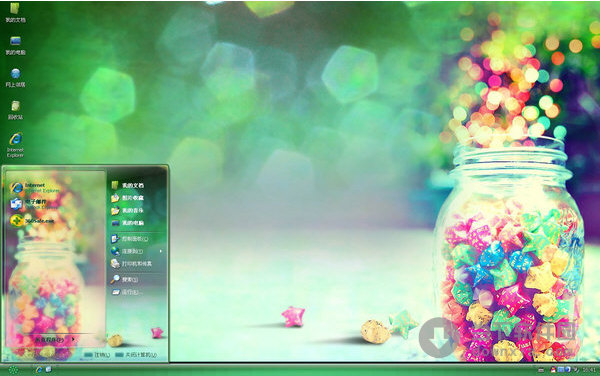The width and height of the screenshot is (600, 376).
Task: Open 我的文档 desktop icon
Action: tap(15, 13)
